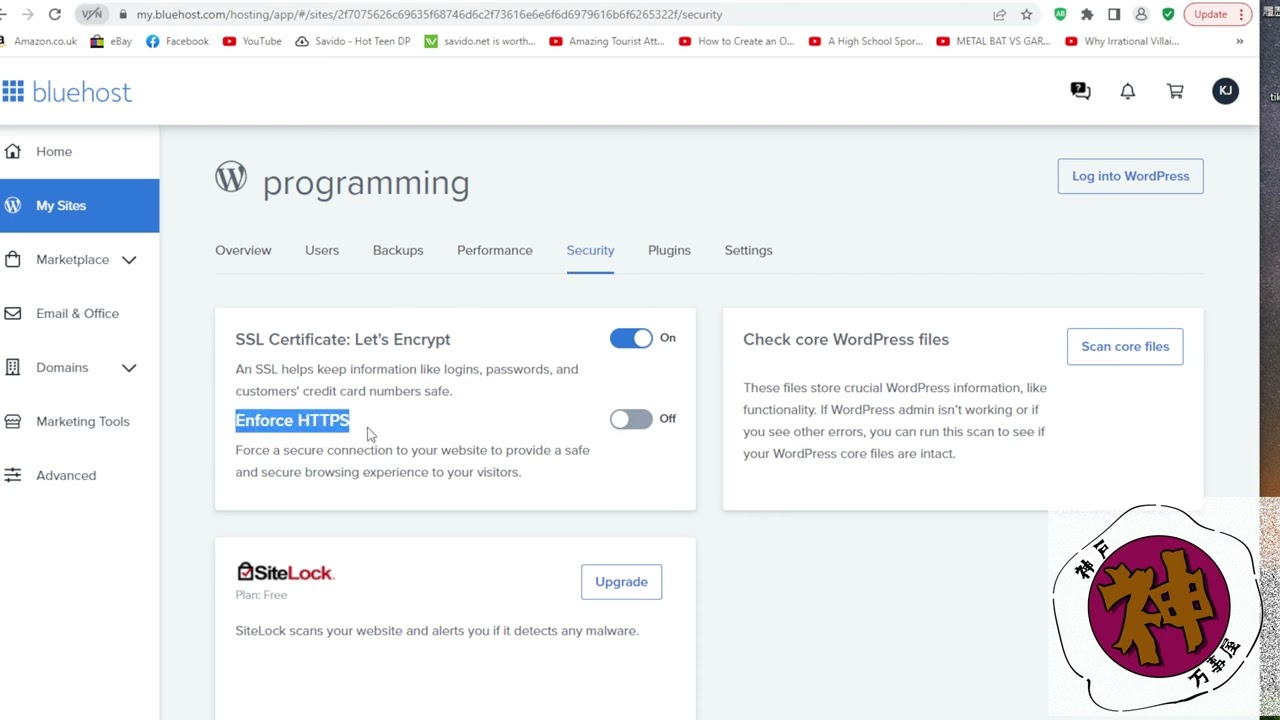Open the shopping cart
Screen dimensions: 1280x720
[x=1176, y=91]
